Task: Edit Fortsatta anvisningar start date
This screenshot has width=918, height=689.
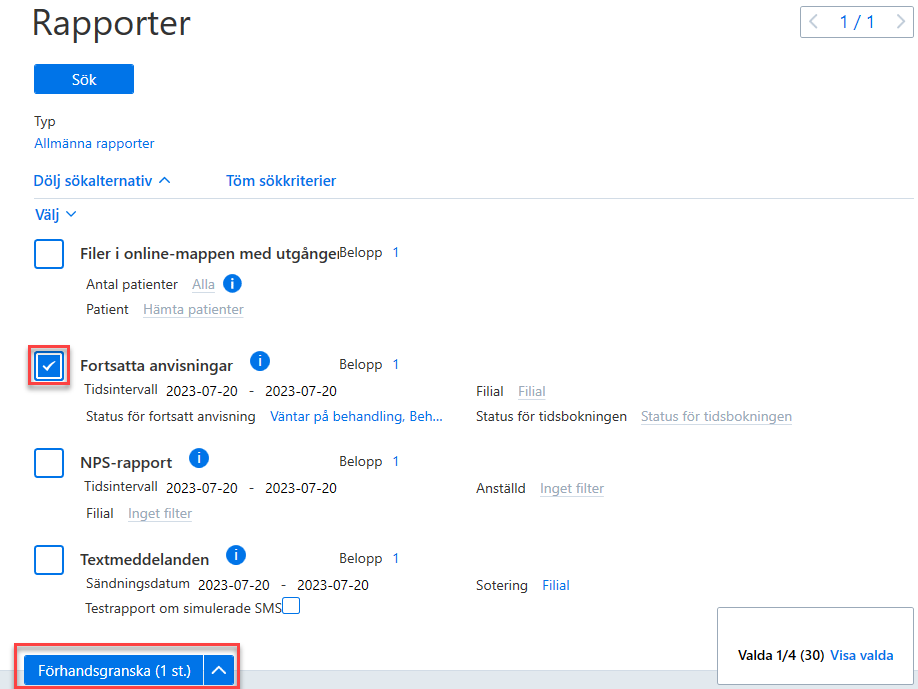Action: pos(202,391)
